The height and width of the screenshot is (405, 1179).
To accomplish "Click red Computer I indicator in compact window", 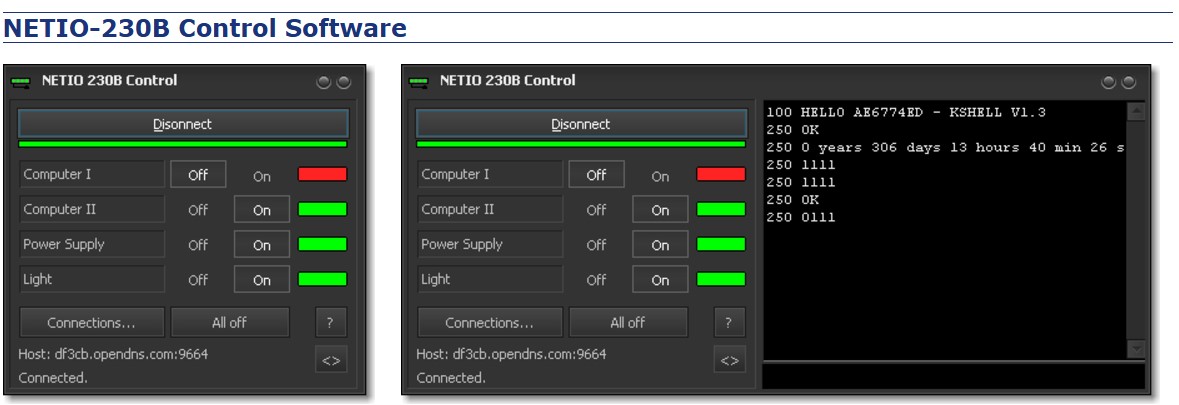I will [x=323, y=174].
